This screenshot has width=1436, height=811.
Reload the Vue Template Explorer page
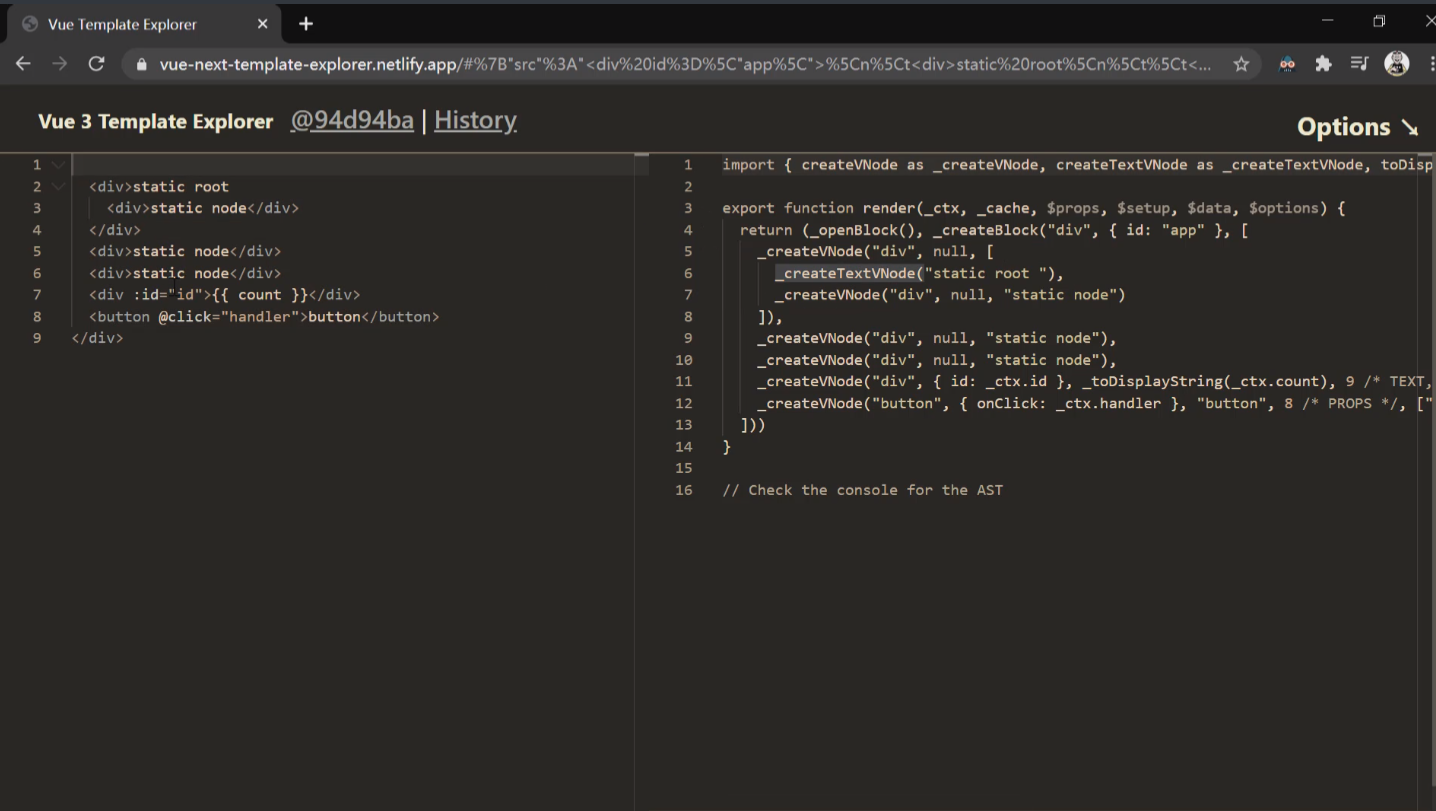point(96,64)
